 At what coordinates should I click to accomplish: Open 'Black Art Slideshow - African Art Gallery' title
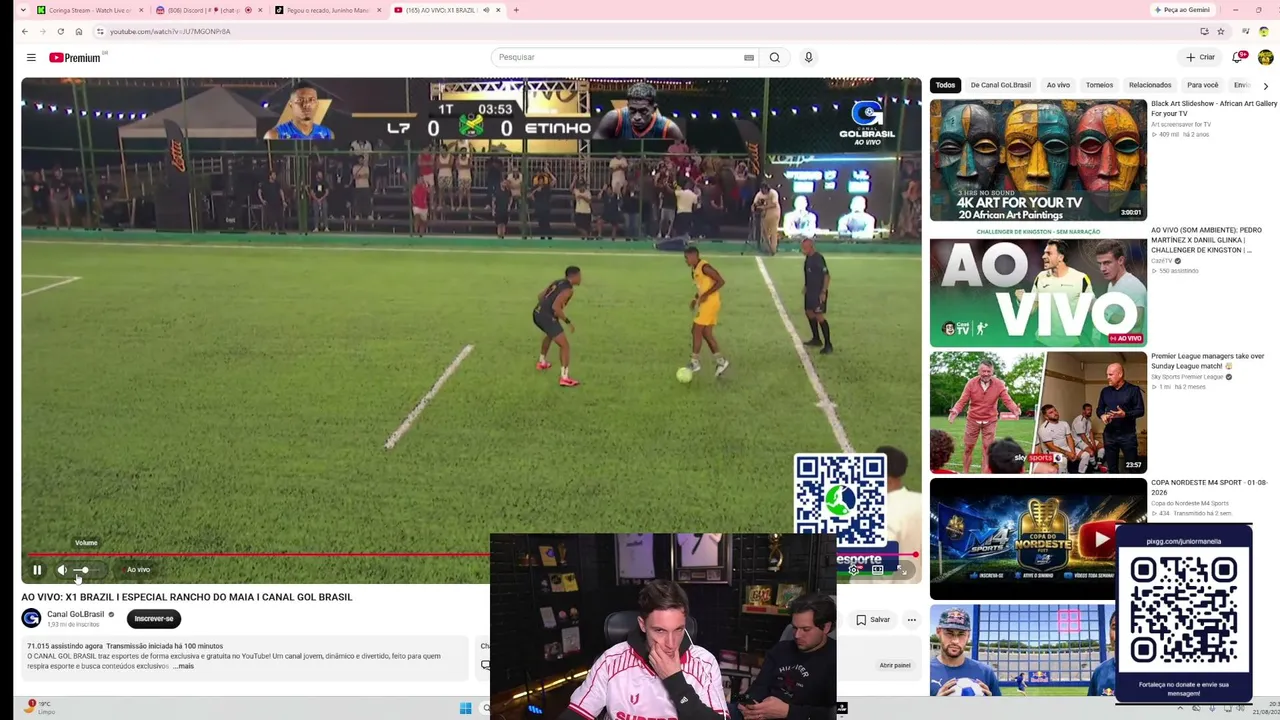click(x=1214, y=108)
